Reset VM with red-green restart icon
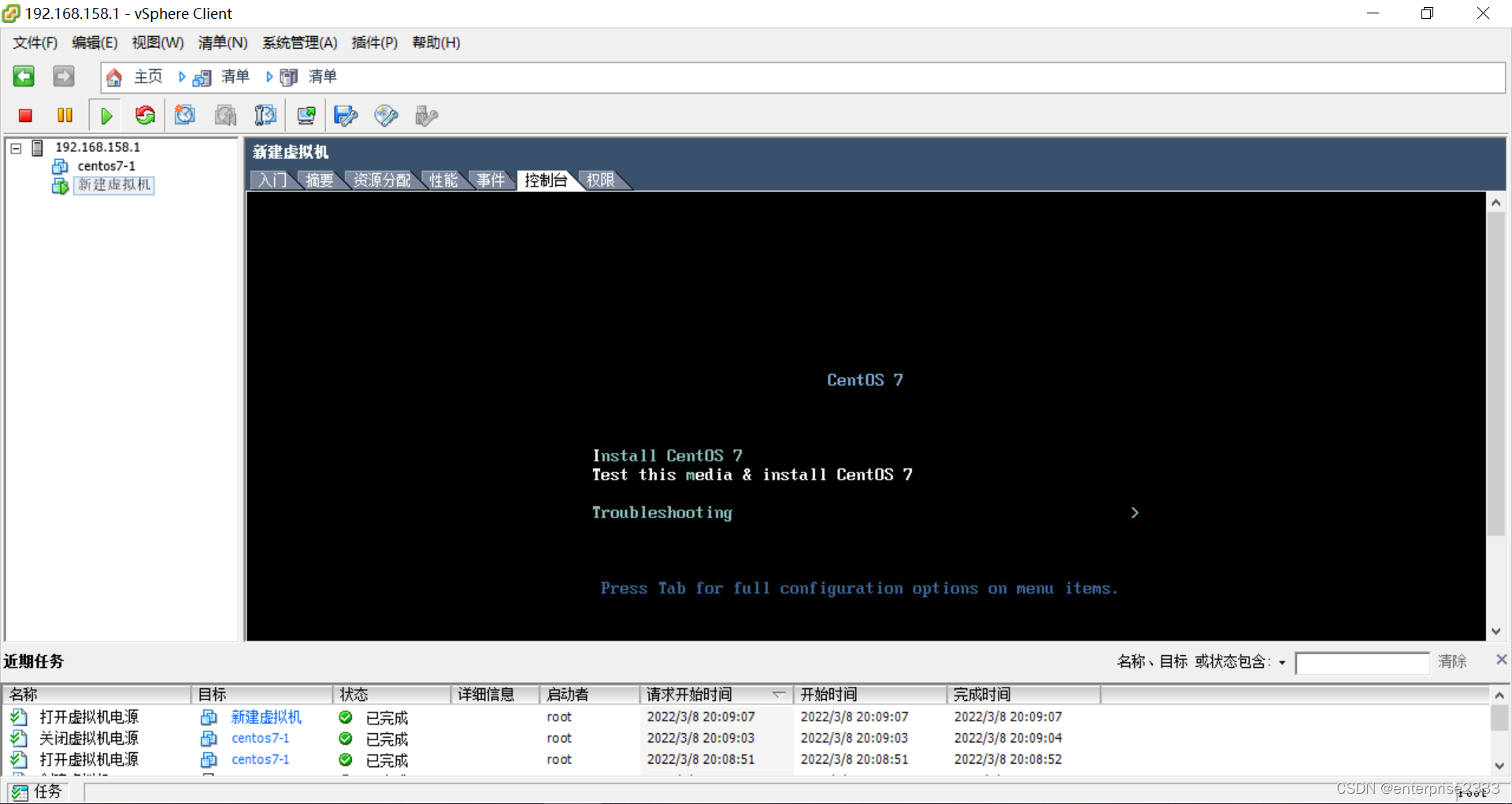The width and height of the screenshot is (1512, 804). click(145, 116)
